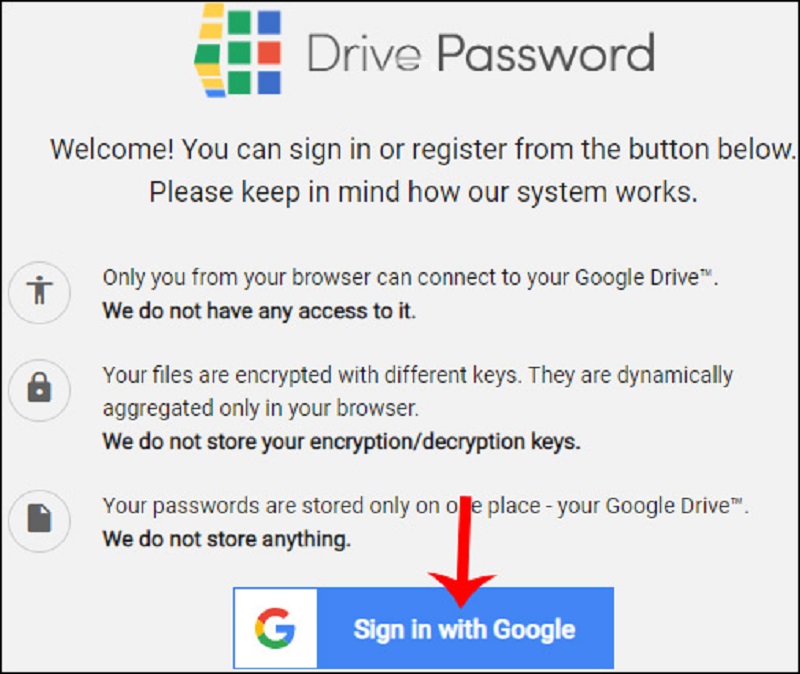This screenshot has width=800, height=674.
Task: Click the Drive Password colorful grid logo
Action: (238, 51)
